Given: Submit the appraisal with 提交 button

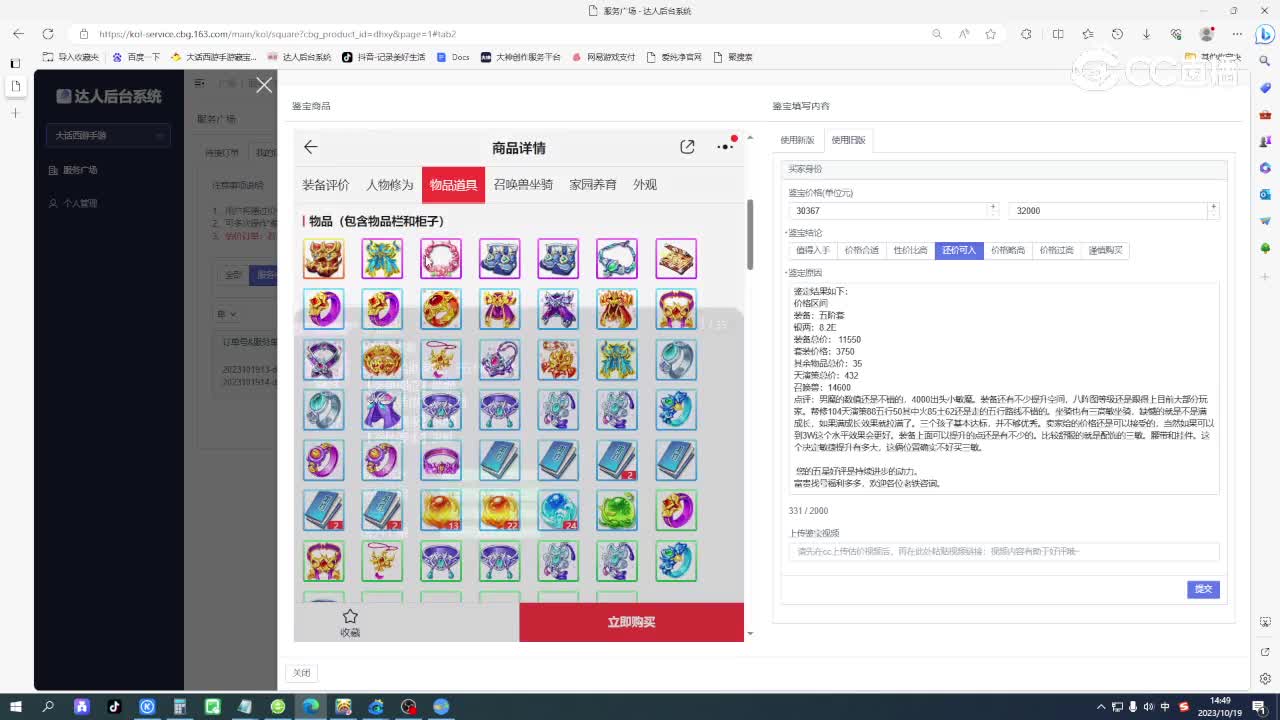Looking at the screenshot, I should point(1203,589).
